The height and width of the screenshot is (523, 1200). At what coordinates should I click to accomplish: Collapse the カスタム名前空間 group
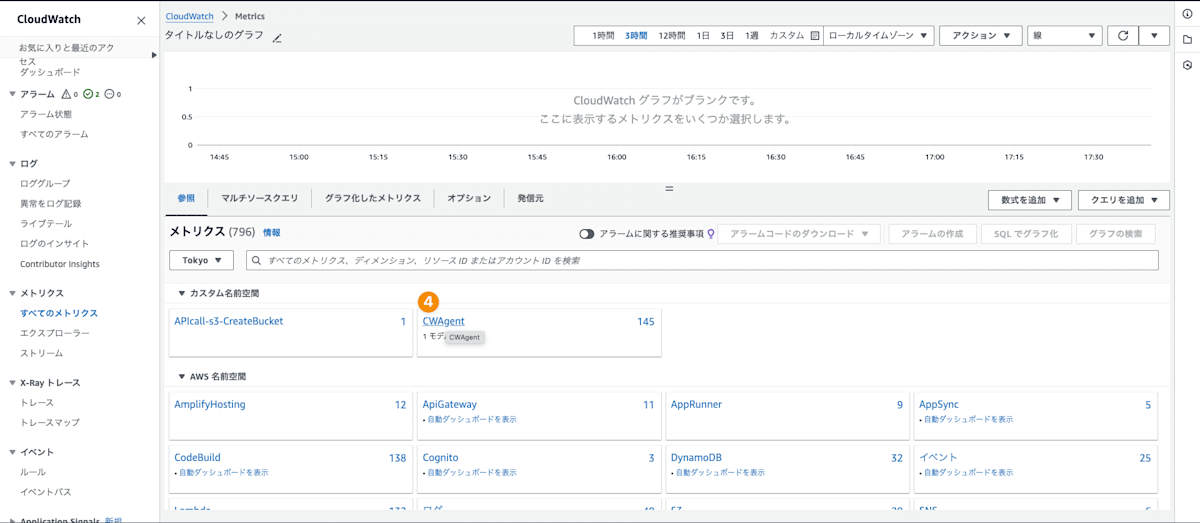182,293
